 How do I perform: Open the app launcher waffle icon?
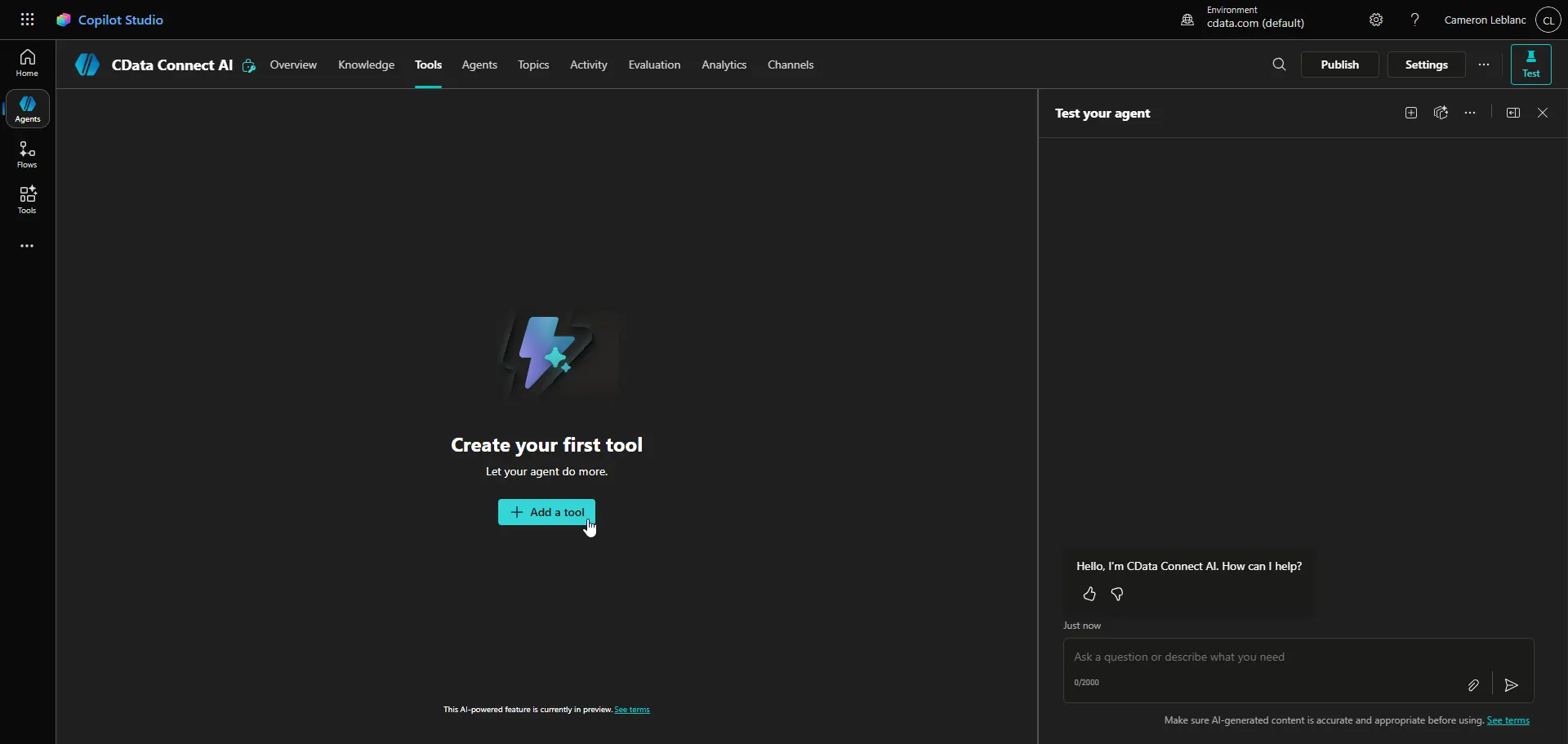click(27, 20)
